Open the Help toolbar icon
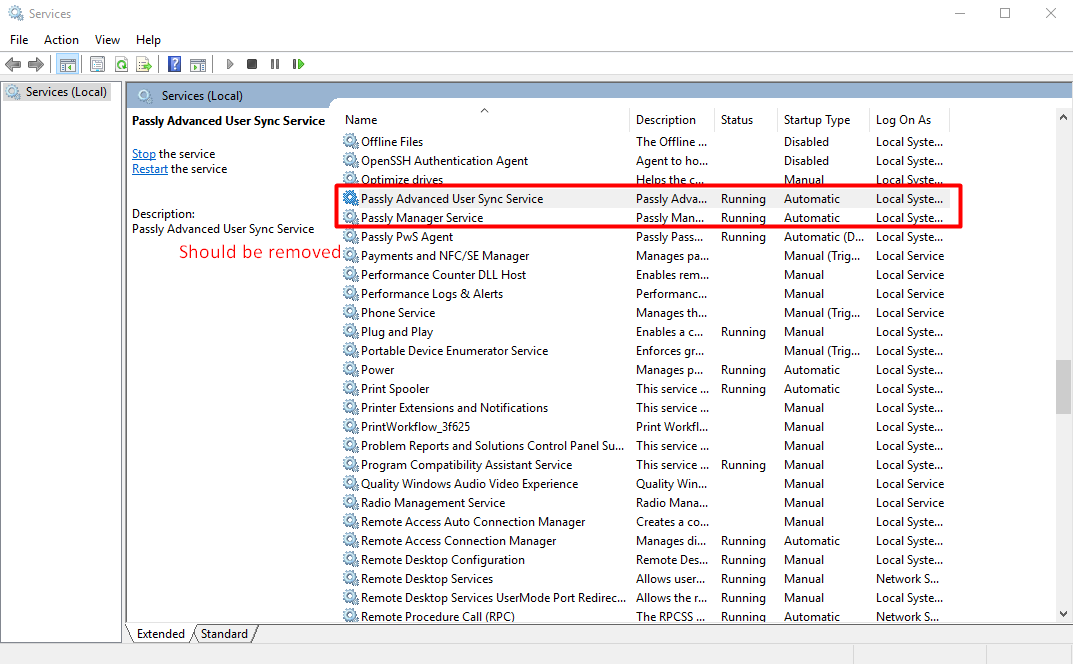1073x664 pixels. (174, 64)
